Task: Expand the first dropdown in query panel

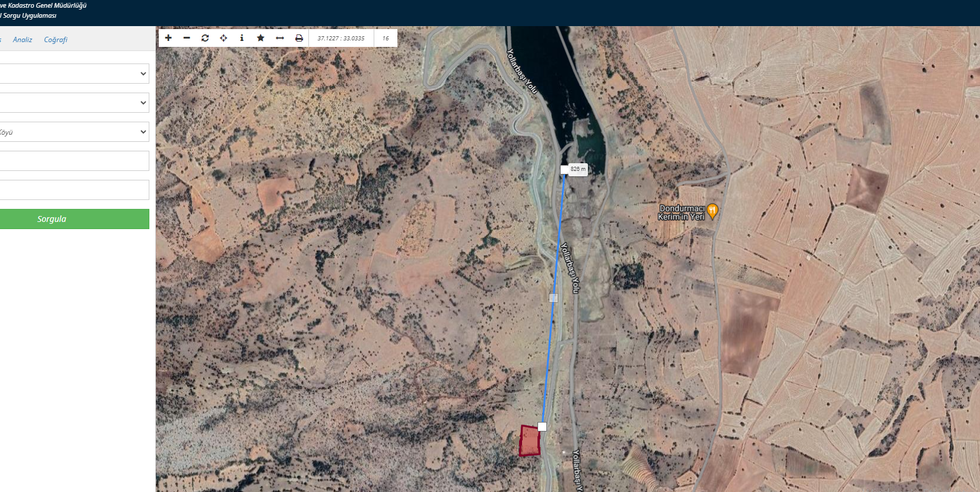Action: pos(74,74)
